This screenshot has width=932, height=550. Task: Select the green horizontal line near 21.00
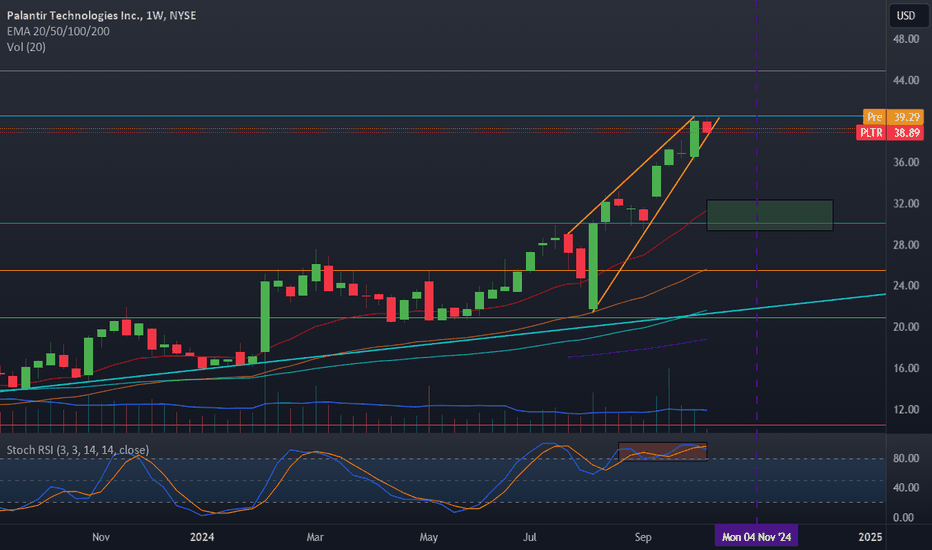(x=443, y=318)
